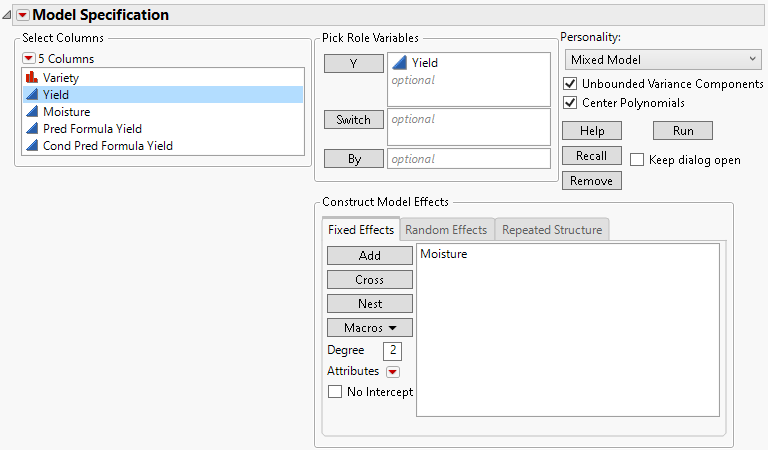Click the Y role button
768x450 pixels.
pyautogui.click(x=354, y=64)
